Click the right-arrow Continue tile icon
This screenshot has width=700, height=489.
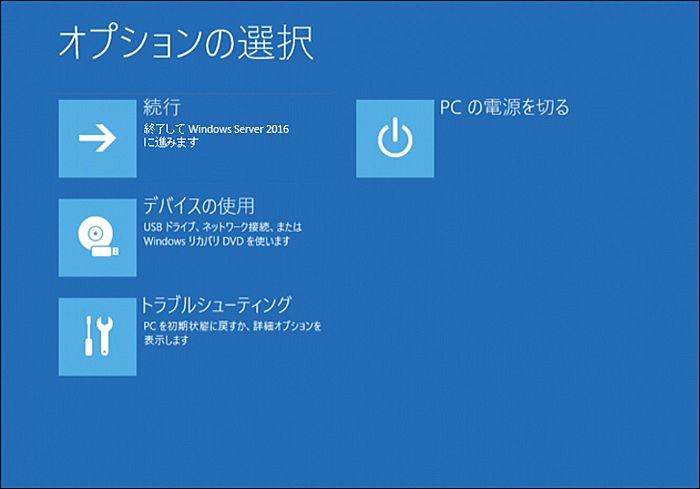[97, 139]
